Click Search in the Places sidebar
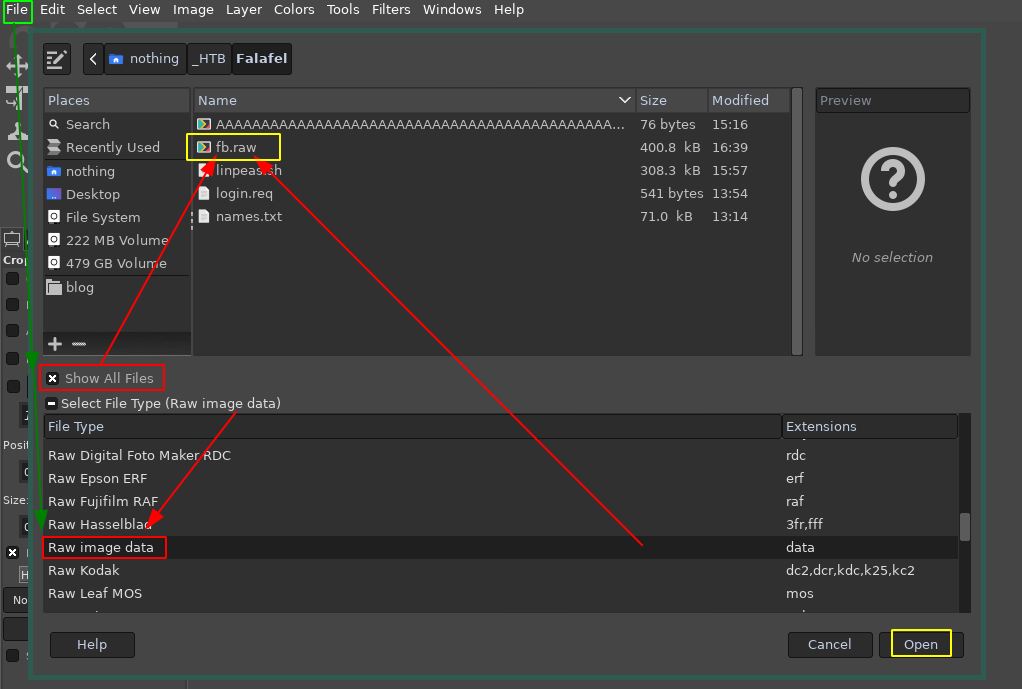1022x689 pixels. coord(87,124)
